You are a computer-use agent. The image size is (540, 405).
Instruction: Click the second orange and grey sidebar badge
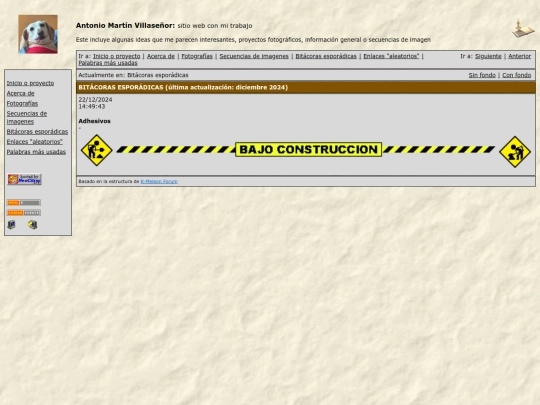(x=24, y=213)
